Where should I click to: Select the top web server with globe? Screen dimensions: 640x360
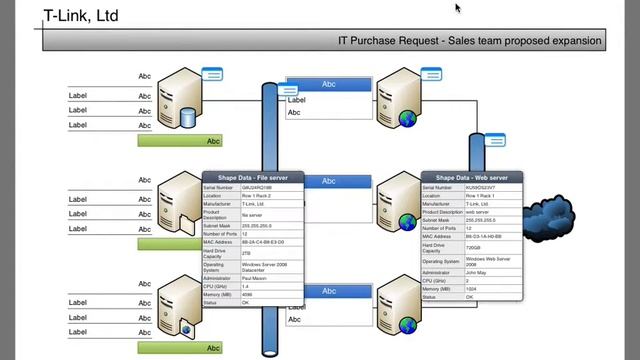(398, 98)
